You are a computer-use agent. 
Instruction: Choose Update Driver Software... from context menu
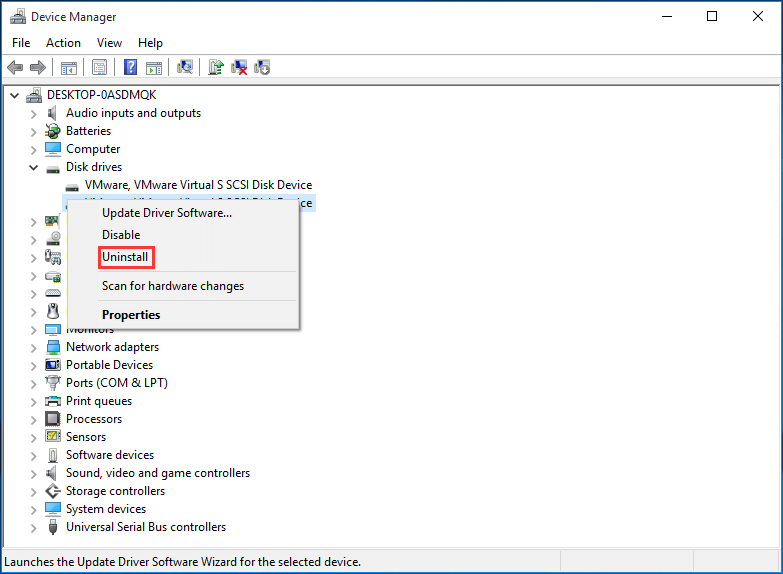tap(184, 213)
